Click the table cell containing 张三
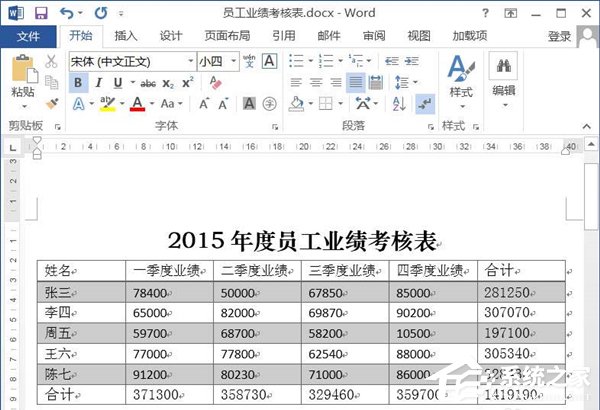 click(x=81, y=292)
